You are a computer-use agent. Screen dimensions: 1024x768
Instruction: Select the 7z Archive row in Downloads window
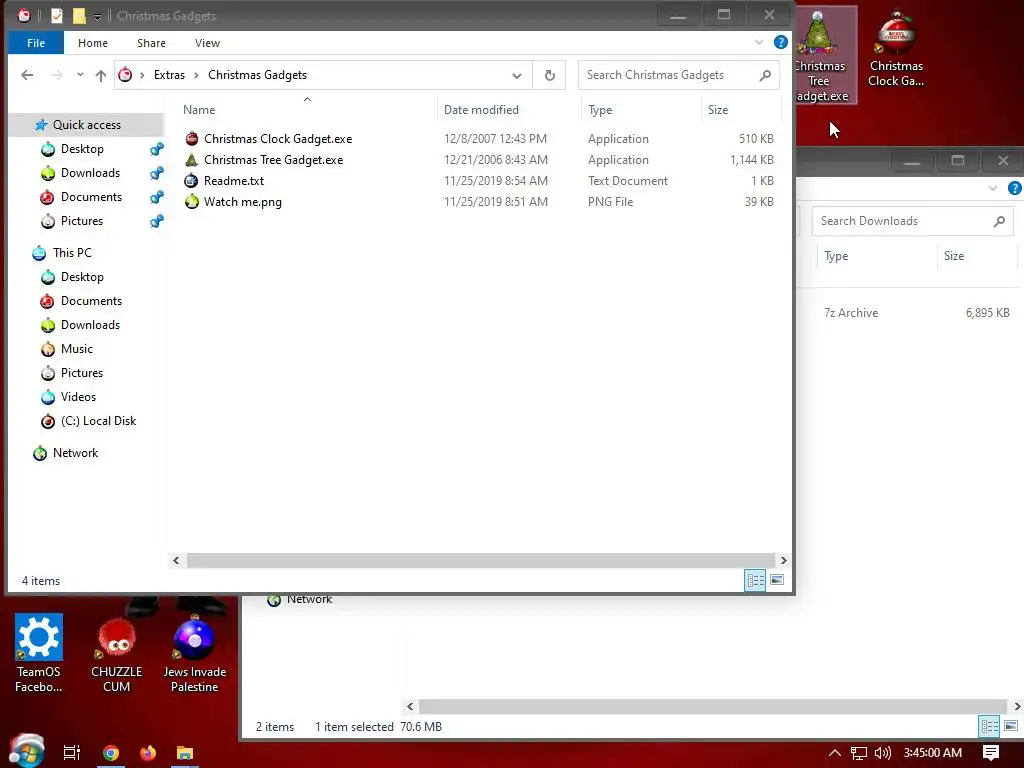(908, 313)
